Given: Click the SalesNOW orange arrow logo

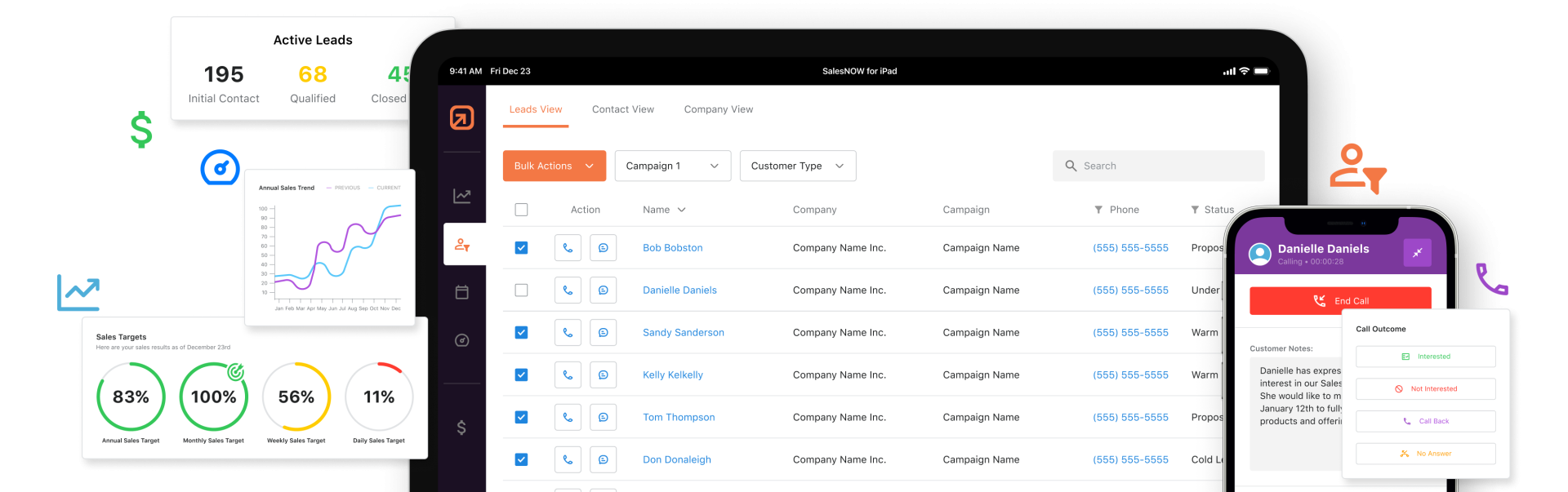Looking at the screenshot, I should pyautogui.click(x=462, y=117).
